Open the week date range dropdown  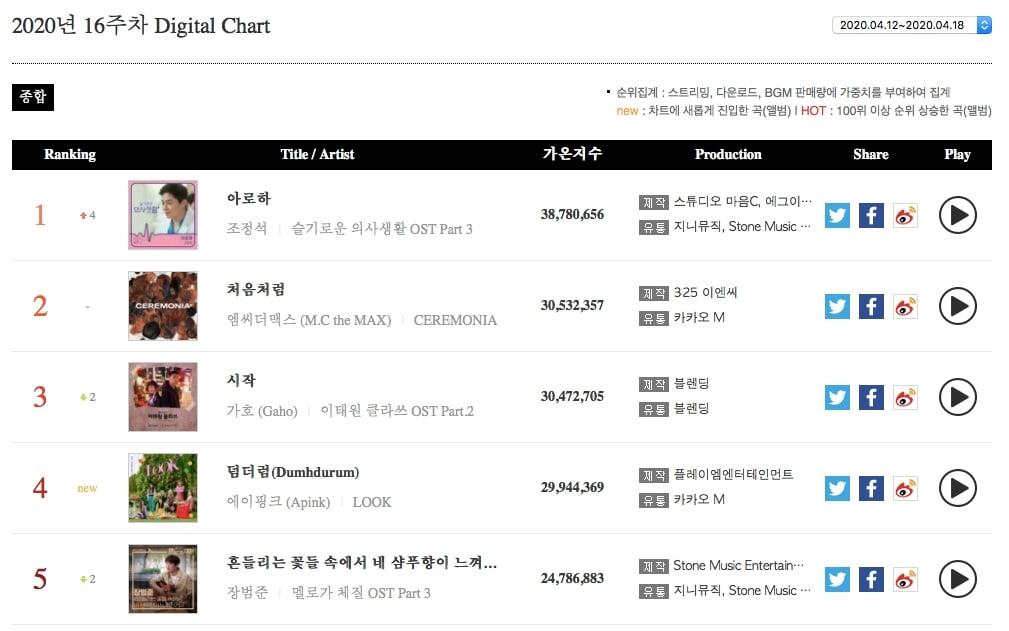click(x=911, y=25)
